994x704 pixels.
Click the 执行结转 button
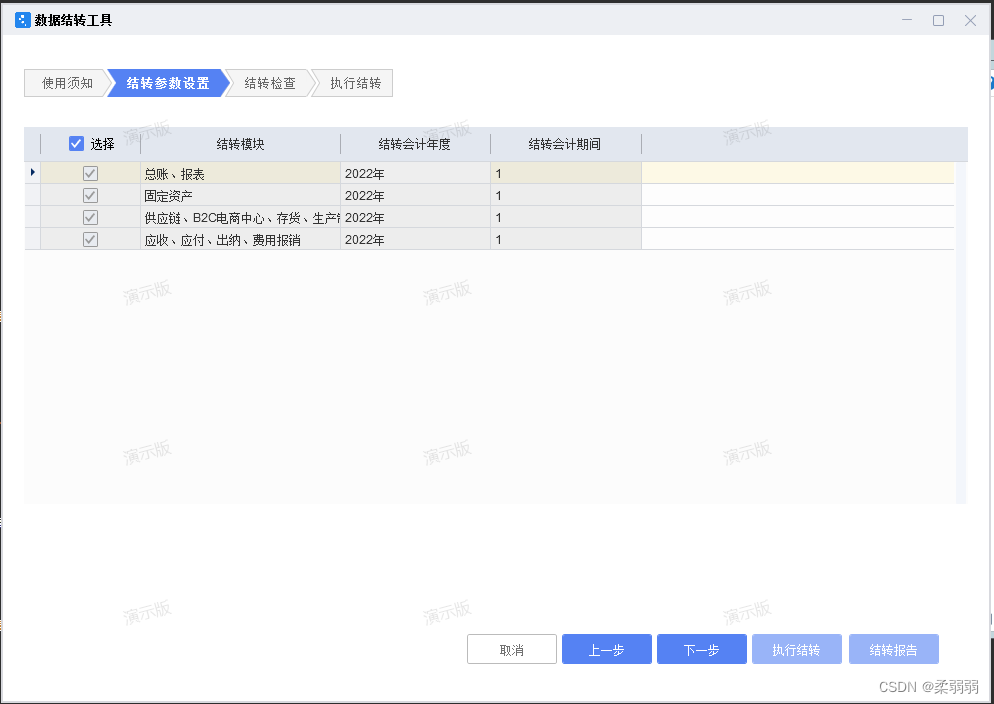click(x=796, y=648)
